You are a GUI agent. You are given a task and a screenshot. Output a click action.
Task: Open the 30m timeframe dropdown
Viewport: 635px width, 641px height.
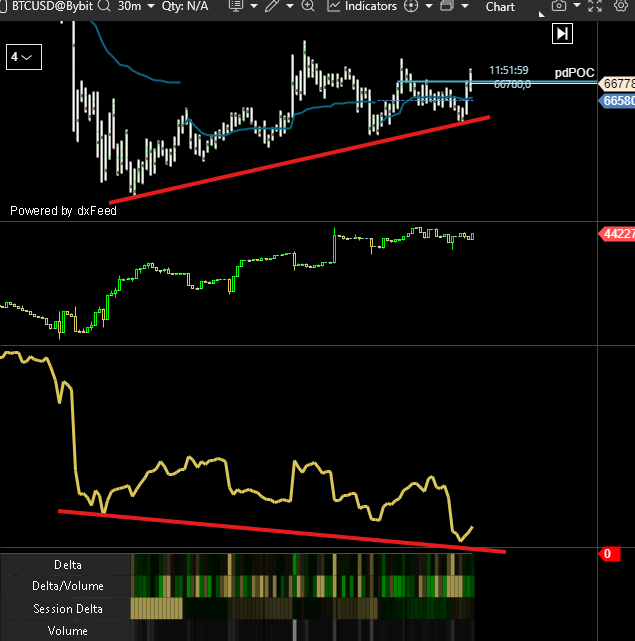click(136, 6)
